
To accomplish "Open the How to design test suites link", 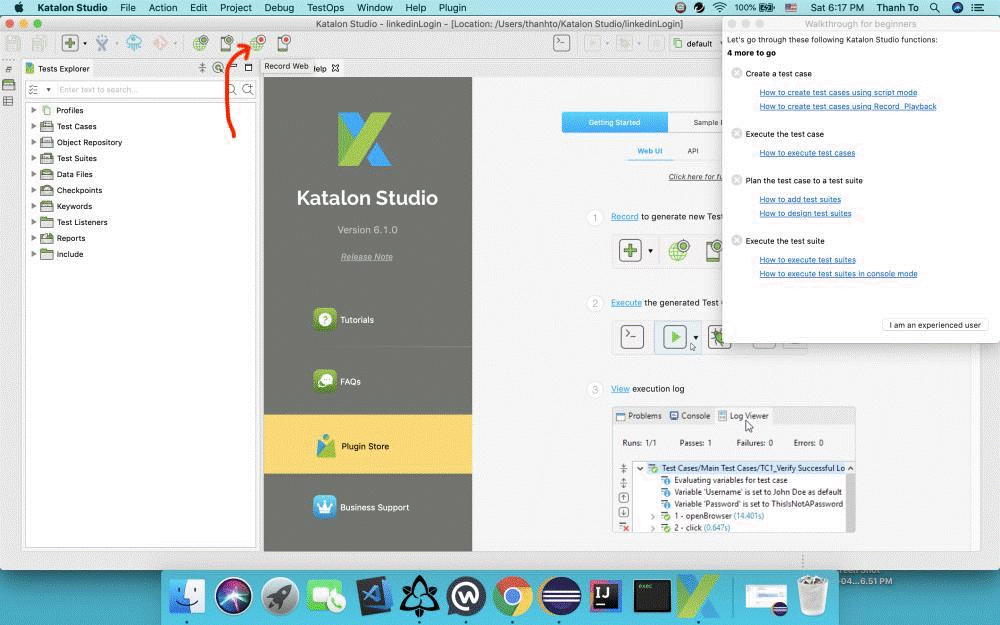I will 805,214.
